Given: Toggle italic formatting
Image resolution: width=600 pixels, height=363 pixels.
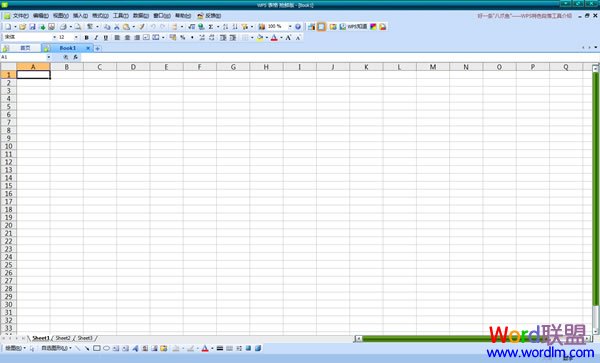Looking at the screenshot, I should (96, 37).
